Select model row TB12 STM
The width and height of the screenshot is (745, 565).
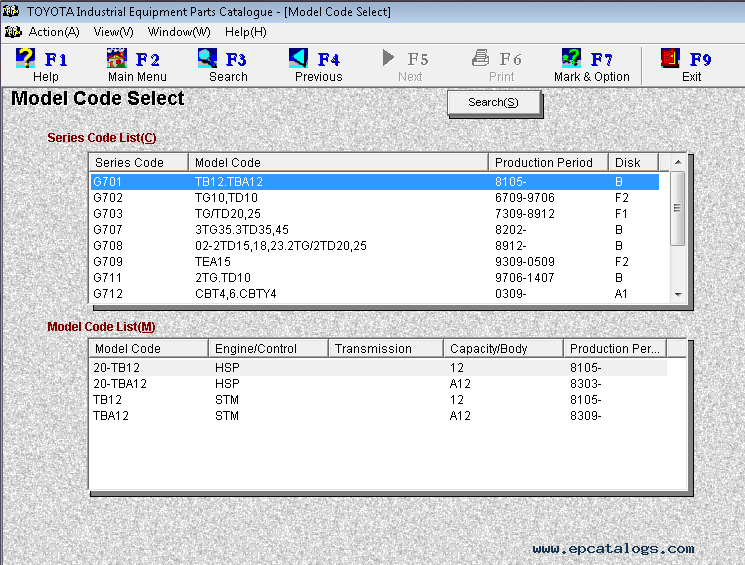point(379,400)
